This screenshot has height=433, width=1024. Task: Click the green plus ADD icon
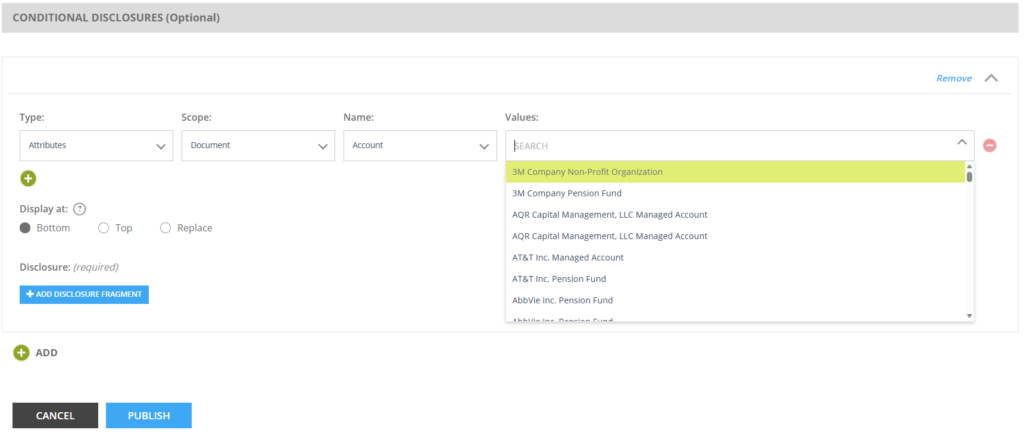tap(21, 352)
